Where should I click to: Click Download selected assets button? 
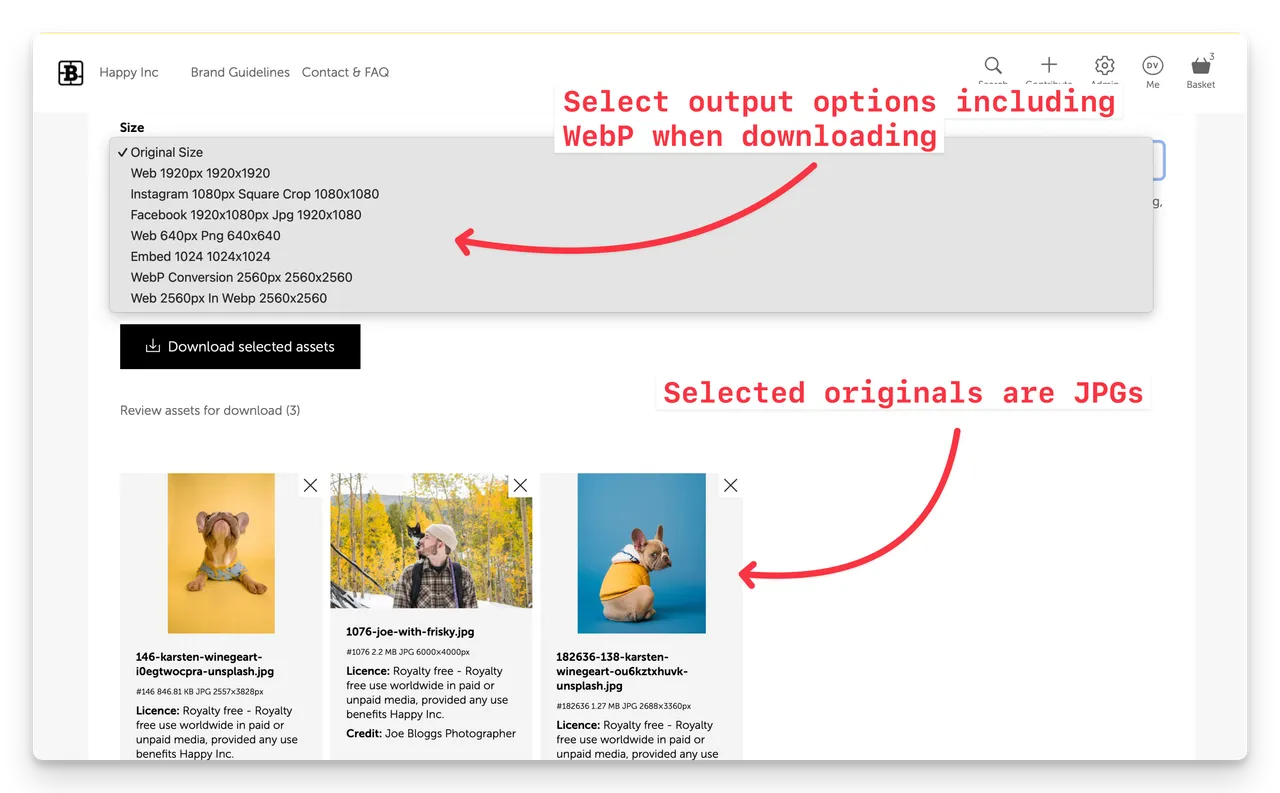(x=240, y=346)
